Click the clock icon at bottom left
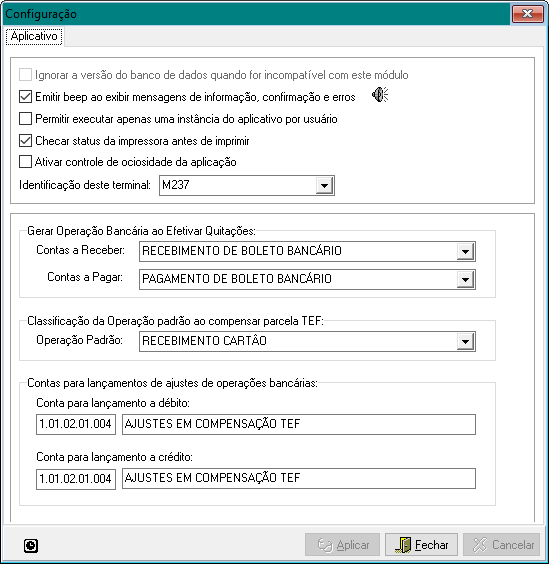549x564 pixels. 31,545
